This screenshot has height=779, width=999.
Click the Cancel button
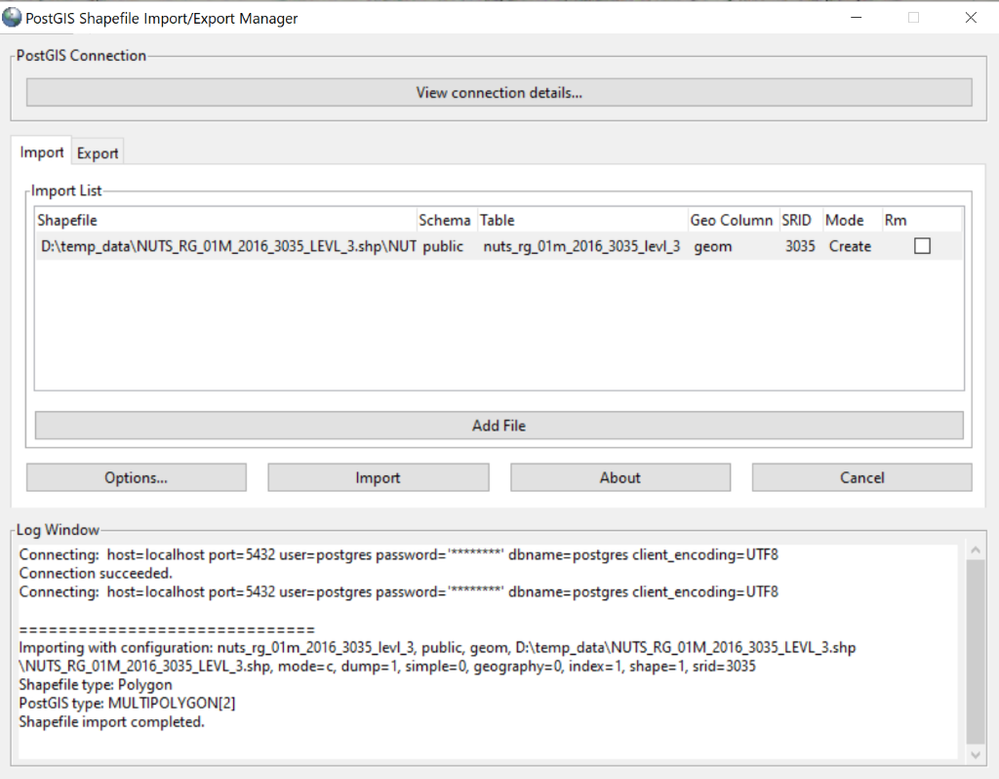tap(862, 478)
